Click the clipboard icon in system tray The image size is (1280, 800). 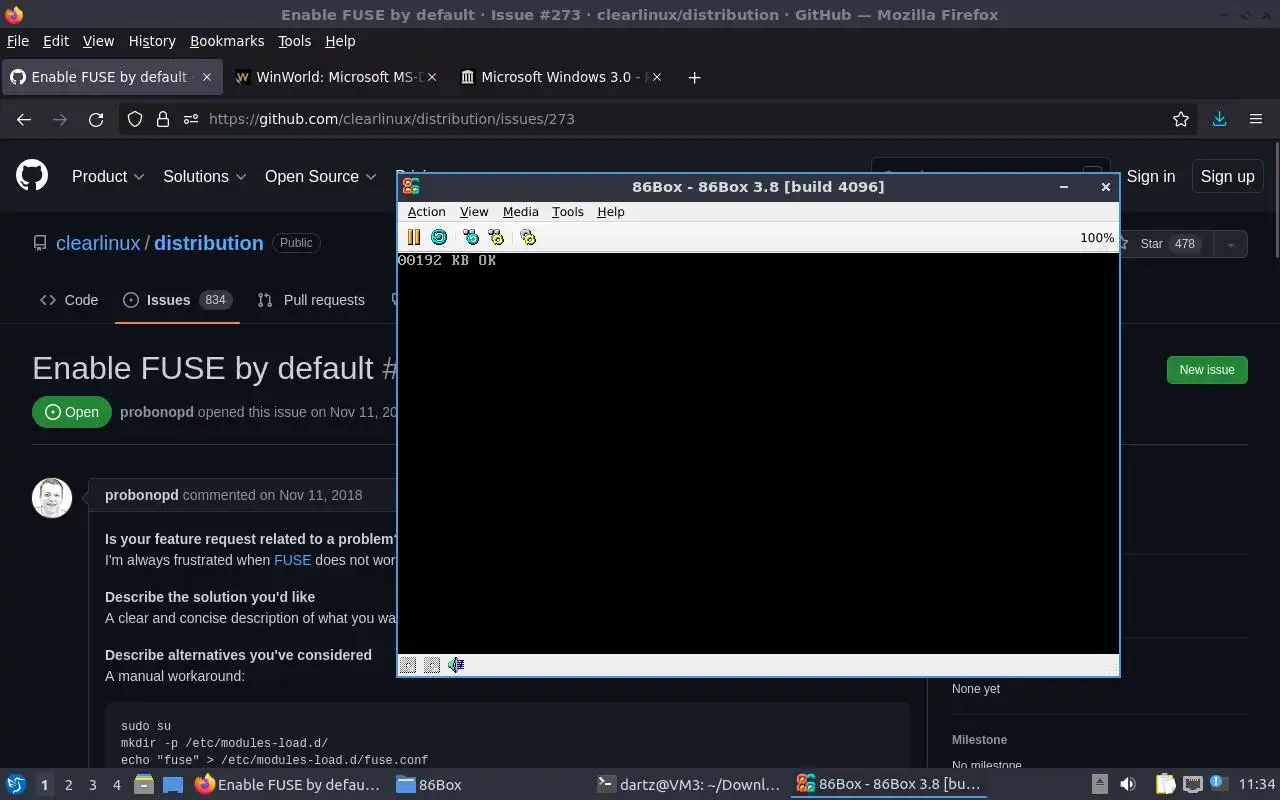[1165, 785]
